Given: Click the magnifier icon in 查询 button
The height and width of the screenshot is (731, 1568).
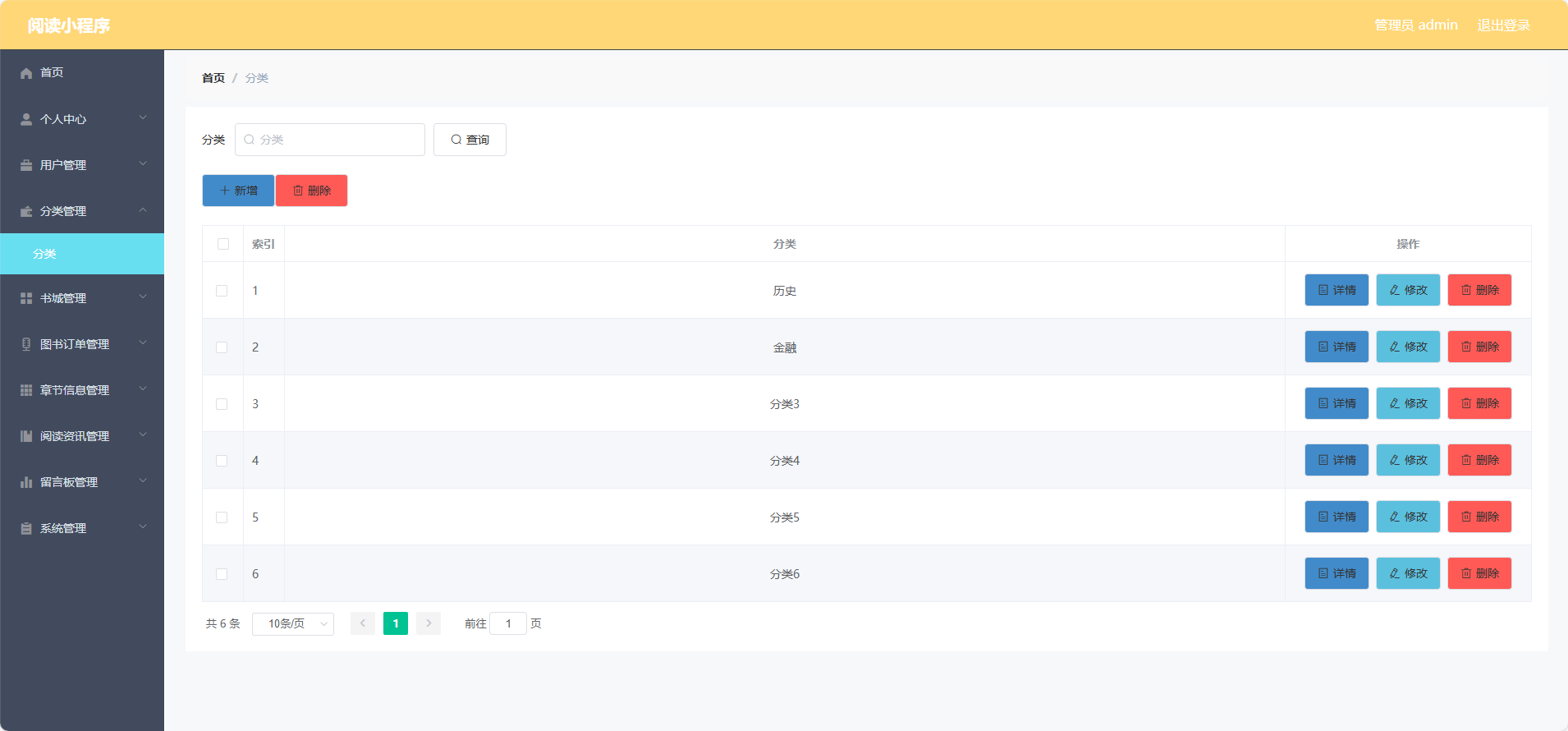Looking at the screenshot, I should 456,140.
